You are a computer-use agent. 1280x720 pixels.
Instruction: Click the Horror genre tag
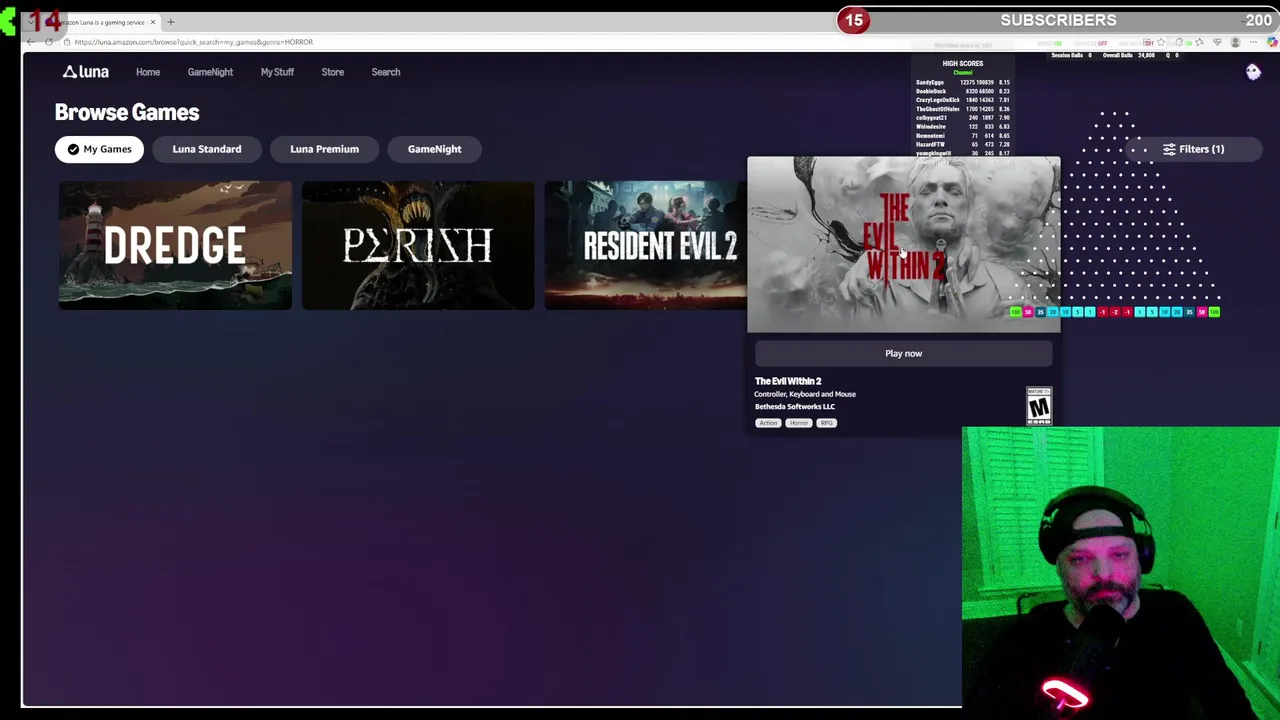(x=798, y=423)
